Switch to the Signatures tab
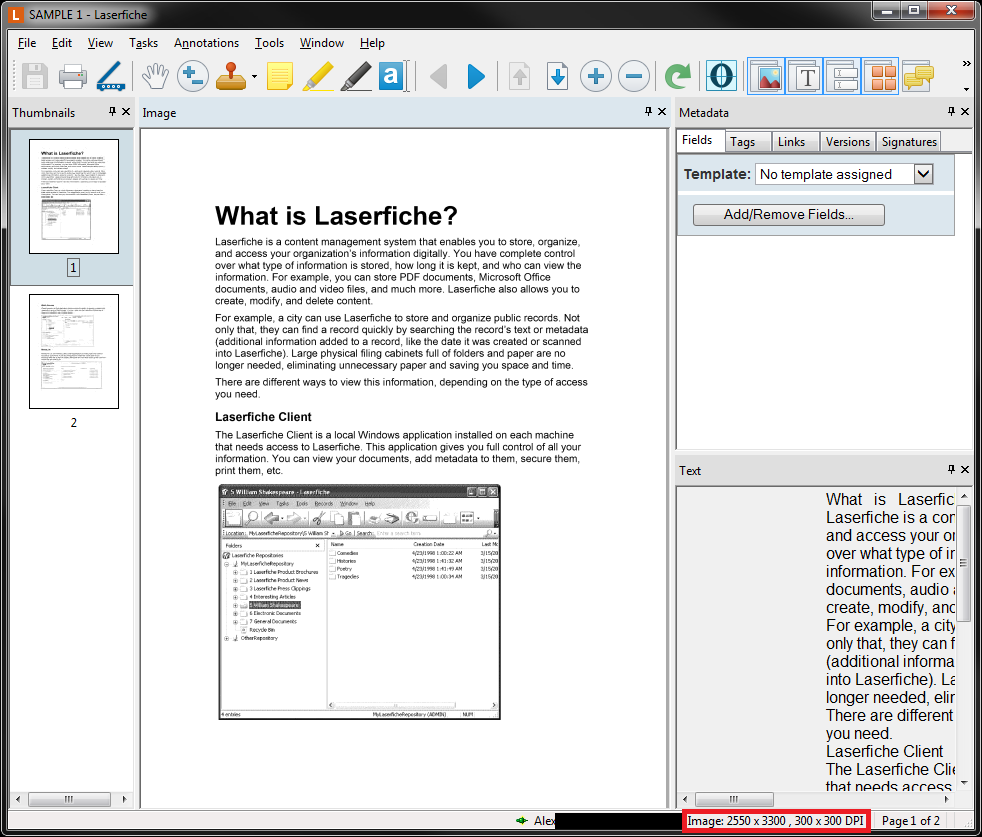 [909, 142]
